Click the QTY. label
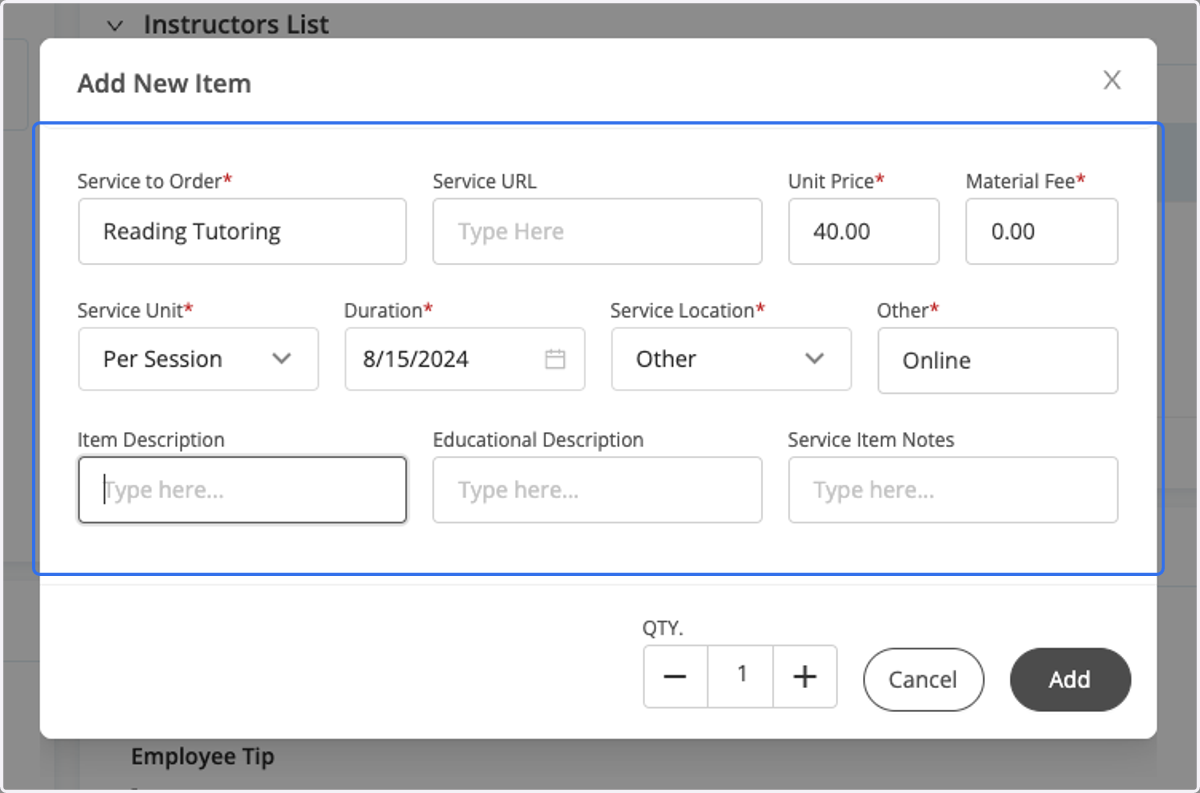Viewport: 1200px width, 793px height. click(663, 628)
